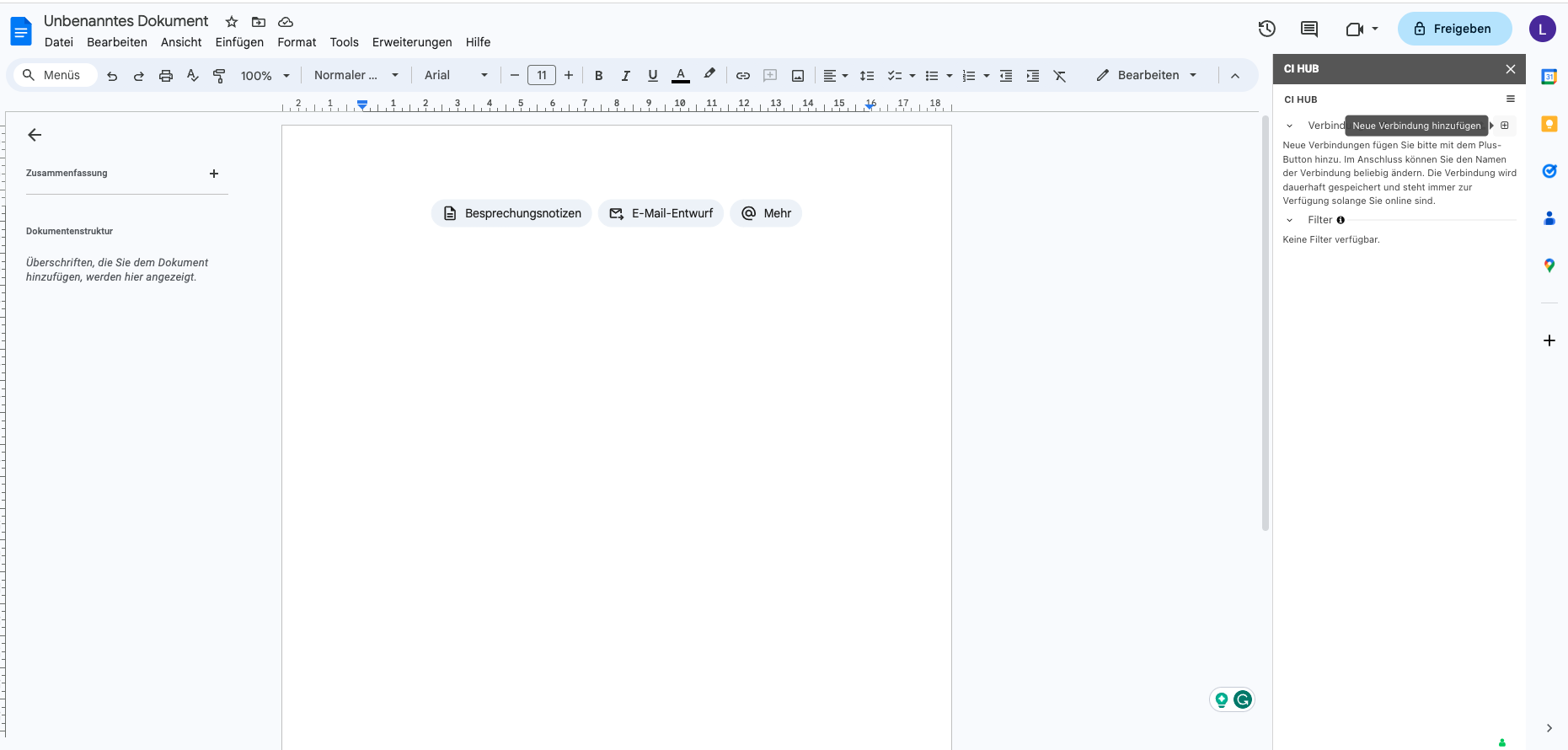Get add-ons with the plus icon
The image size is (1568, 750).
1549,340
